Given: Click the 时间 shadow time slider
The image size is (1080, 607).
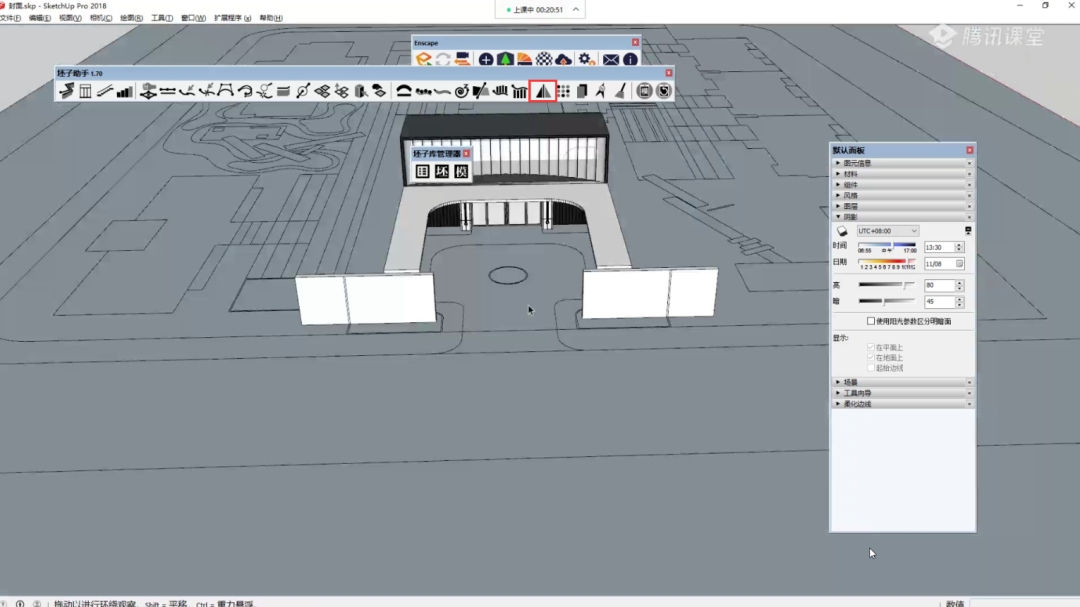Looking at the screenshot, I should coord(887,247).
